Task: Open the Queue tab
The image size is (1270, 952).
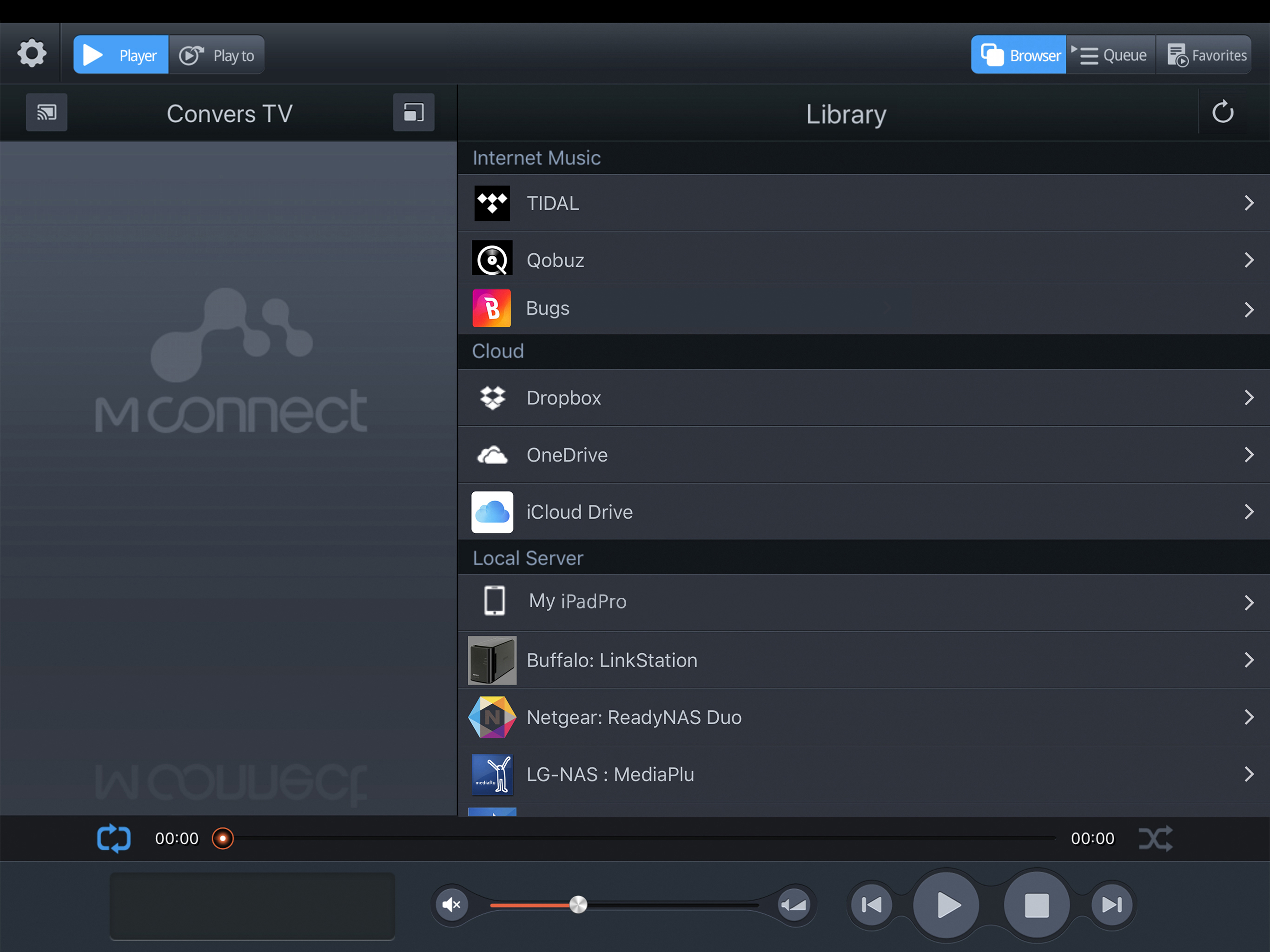Action: (1111, 55)
